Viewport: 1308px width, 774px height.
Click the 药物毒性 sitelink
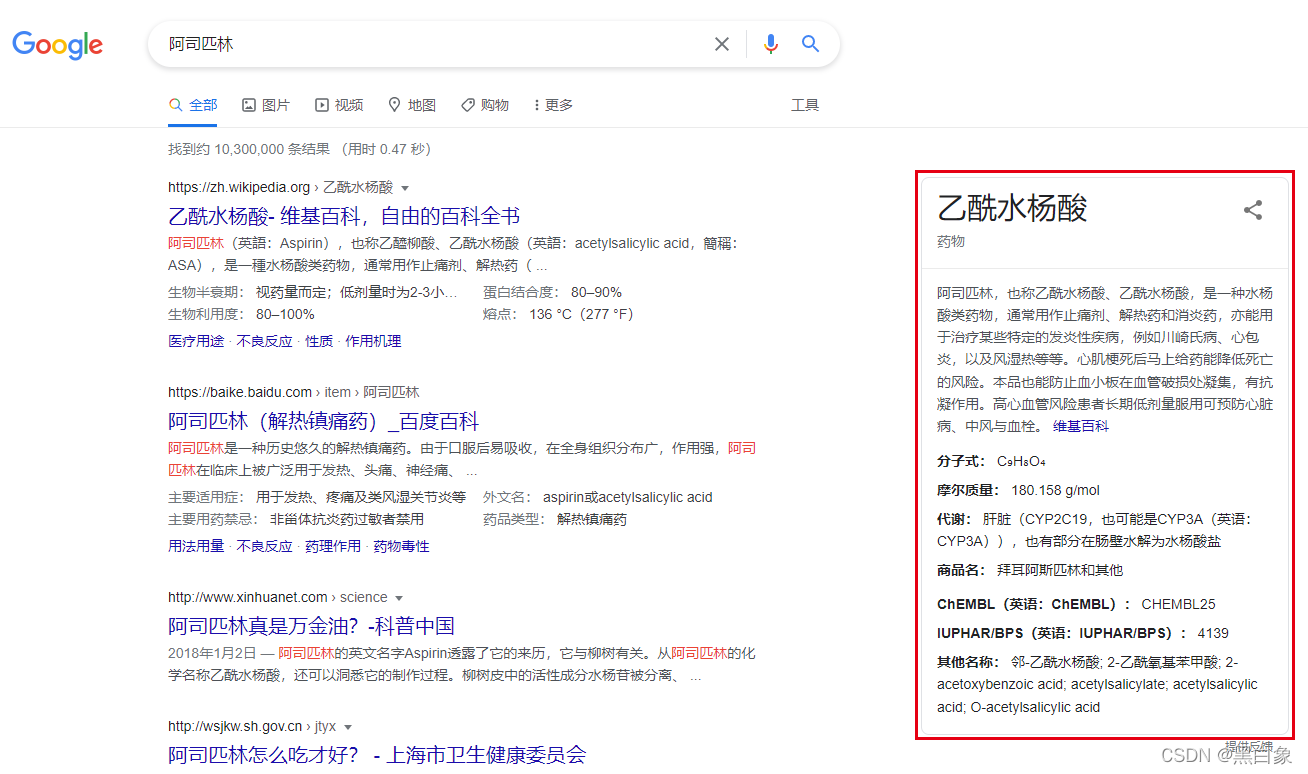coord(401,546)
